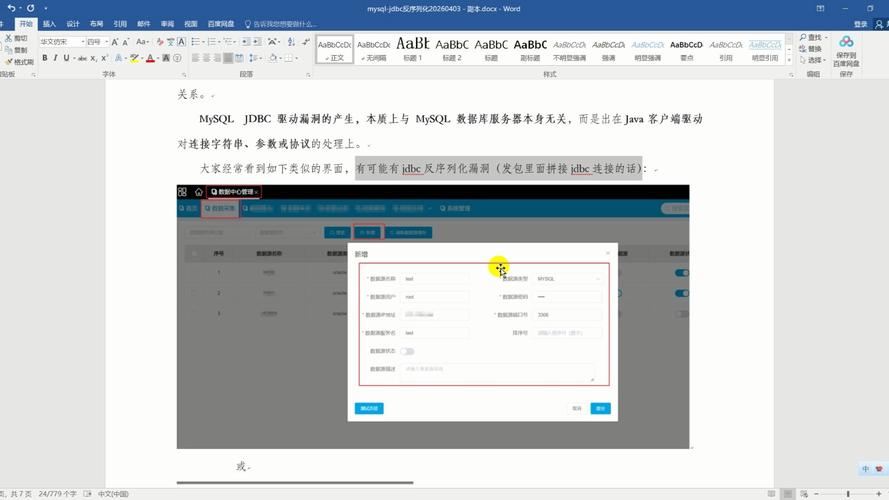Viewport: 889px width, 500px height.
Task: Open the References tab
Action: 120,24
